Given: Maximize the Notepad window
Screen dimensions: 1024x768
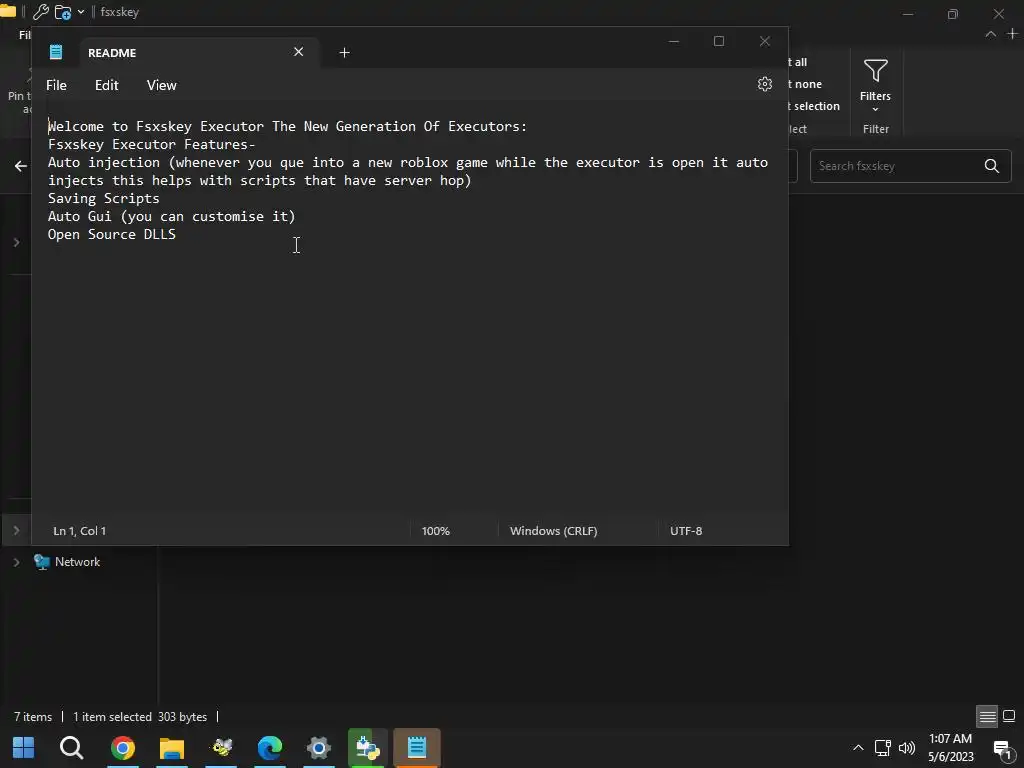Looking at the screenshot, I should tap(719, 41).
